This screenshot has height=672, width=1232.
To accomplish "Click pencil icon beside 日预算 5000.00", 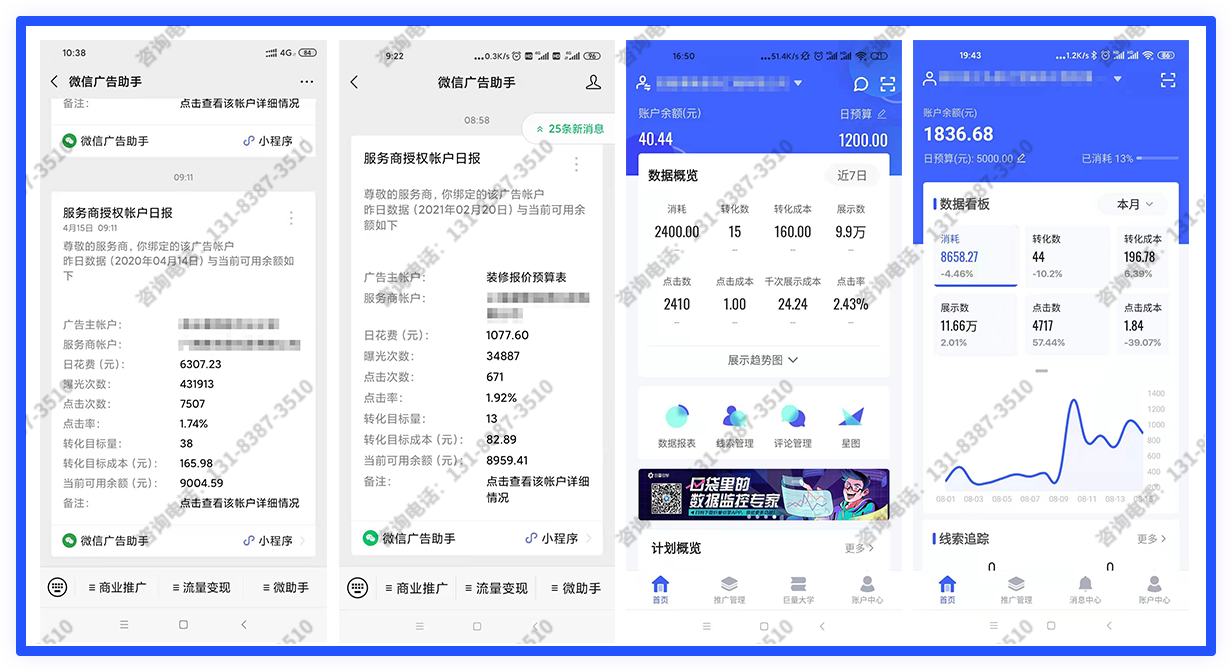I will pos(1021,159).
